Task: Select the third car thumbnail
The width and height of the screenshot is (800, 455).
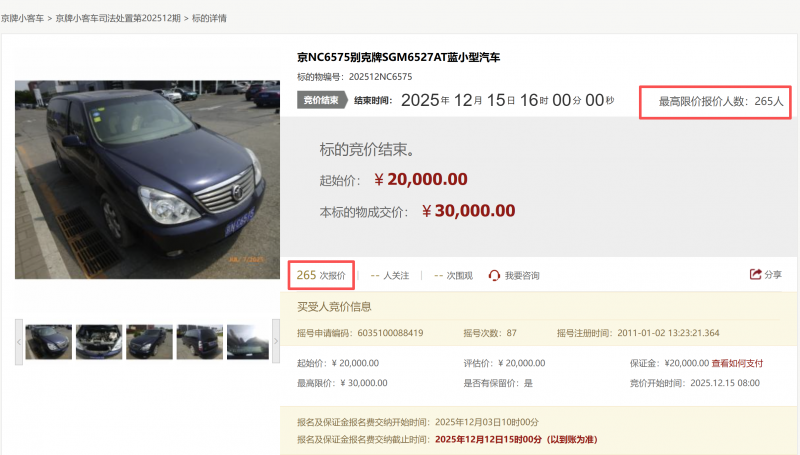Action: pyautogui.click(x=150, y=342)
